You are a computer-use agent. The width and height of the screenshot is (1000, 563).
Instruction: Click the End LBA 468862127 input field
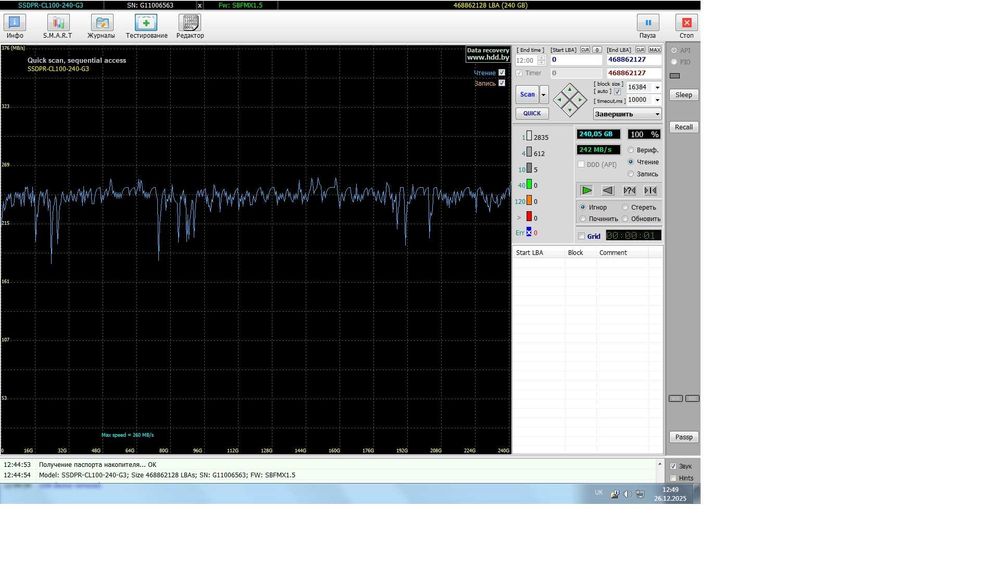633,59
